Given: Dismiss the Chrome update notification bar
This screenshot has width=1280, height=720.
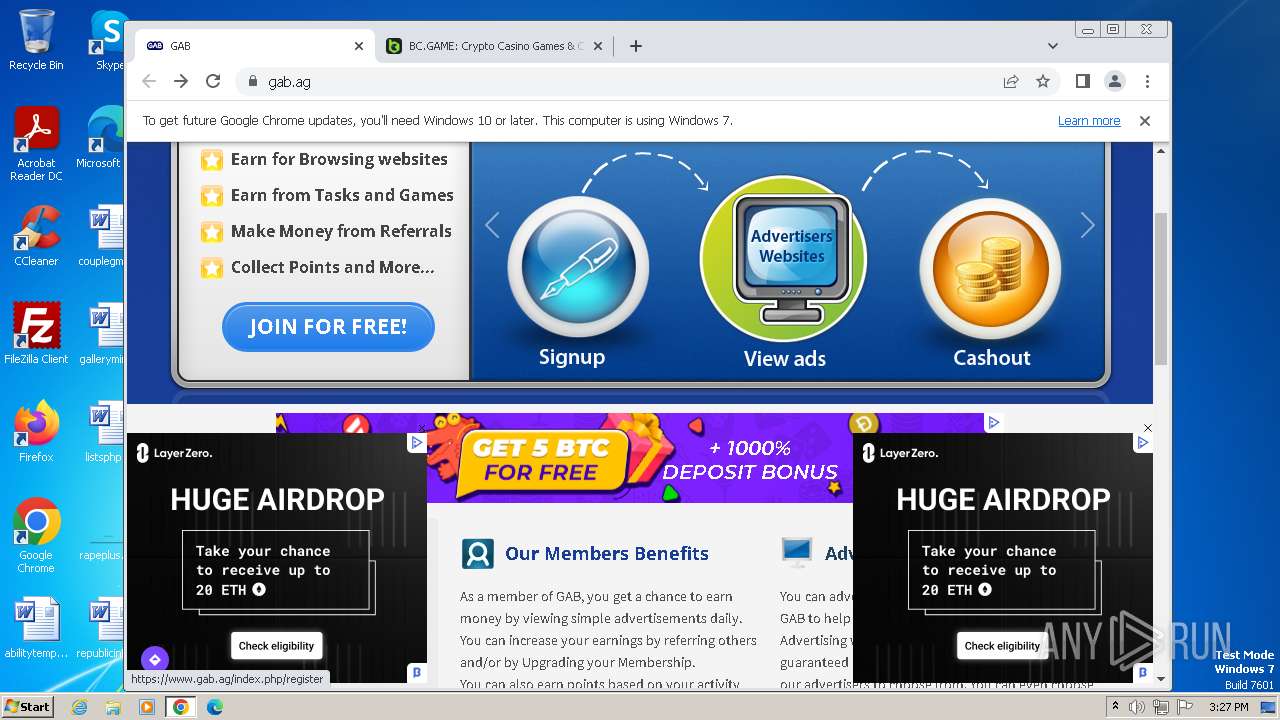Looking at the screenshot, I should tap(1145, 121).
